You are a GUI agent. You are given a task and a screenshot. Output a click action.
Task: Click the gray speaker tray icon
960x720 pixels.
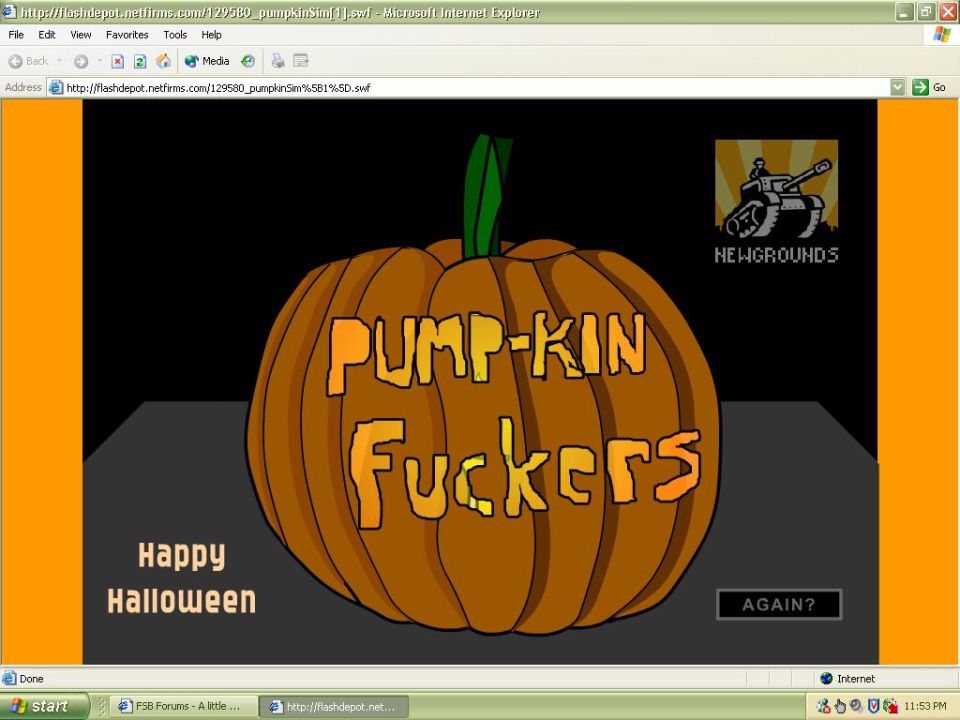click(x=857, y=706)
